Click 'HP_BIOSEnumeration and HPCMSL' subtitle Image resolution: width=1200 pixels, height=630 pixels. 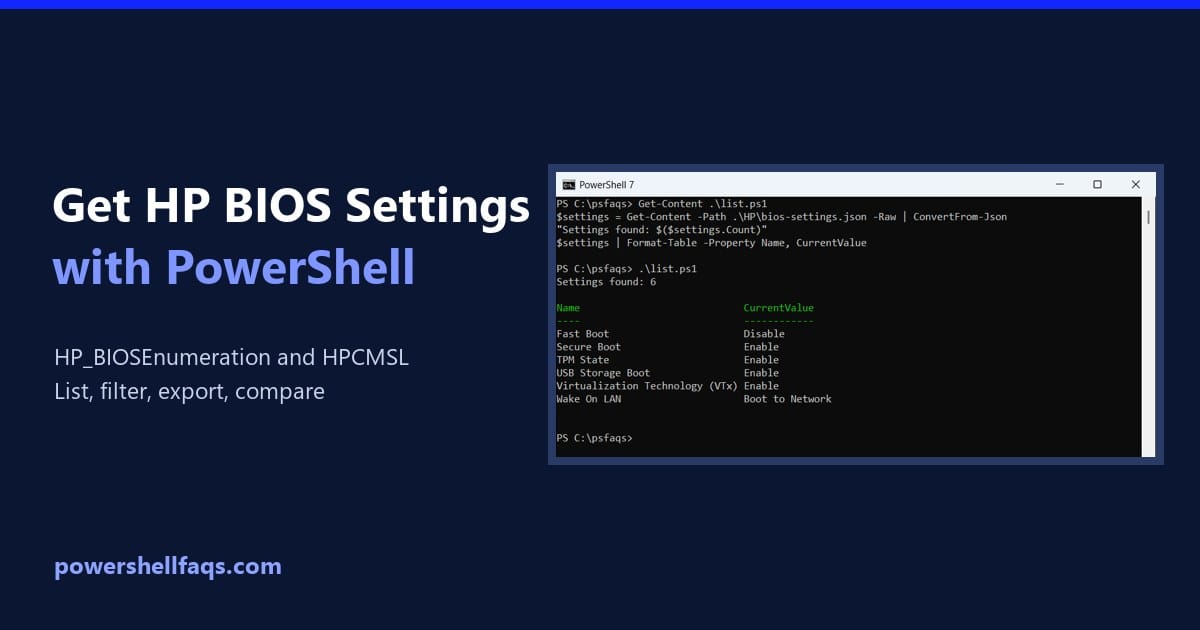pos(232,358)
